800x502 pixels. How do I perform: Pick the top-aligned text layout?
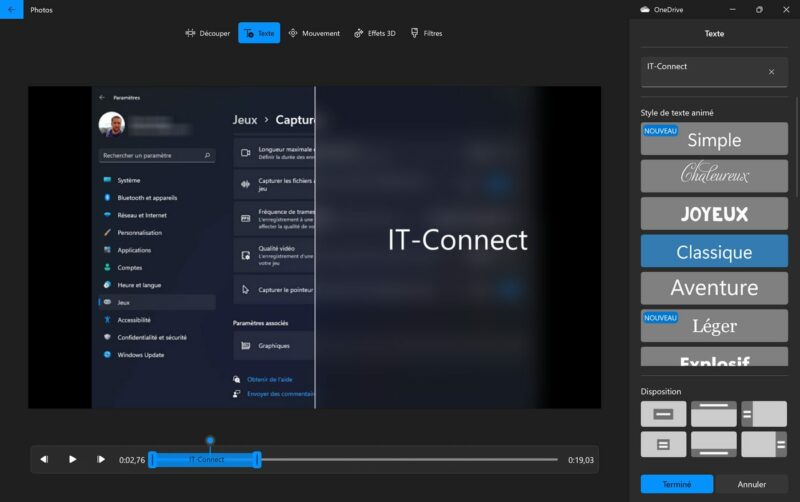point(714,414)
